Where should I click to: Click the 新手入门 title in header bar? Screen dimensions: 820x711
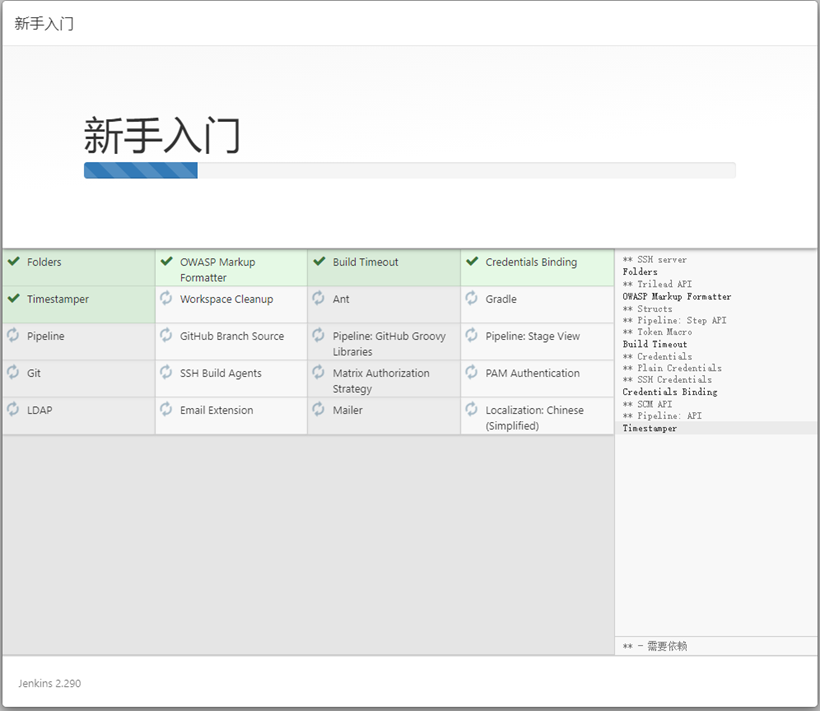tap(44, 24)
